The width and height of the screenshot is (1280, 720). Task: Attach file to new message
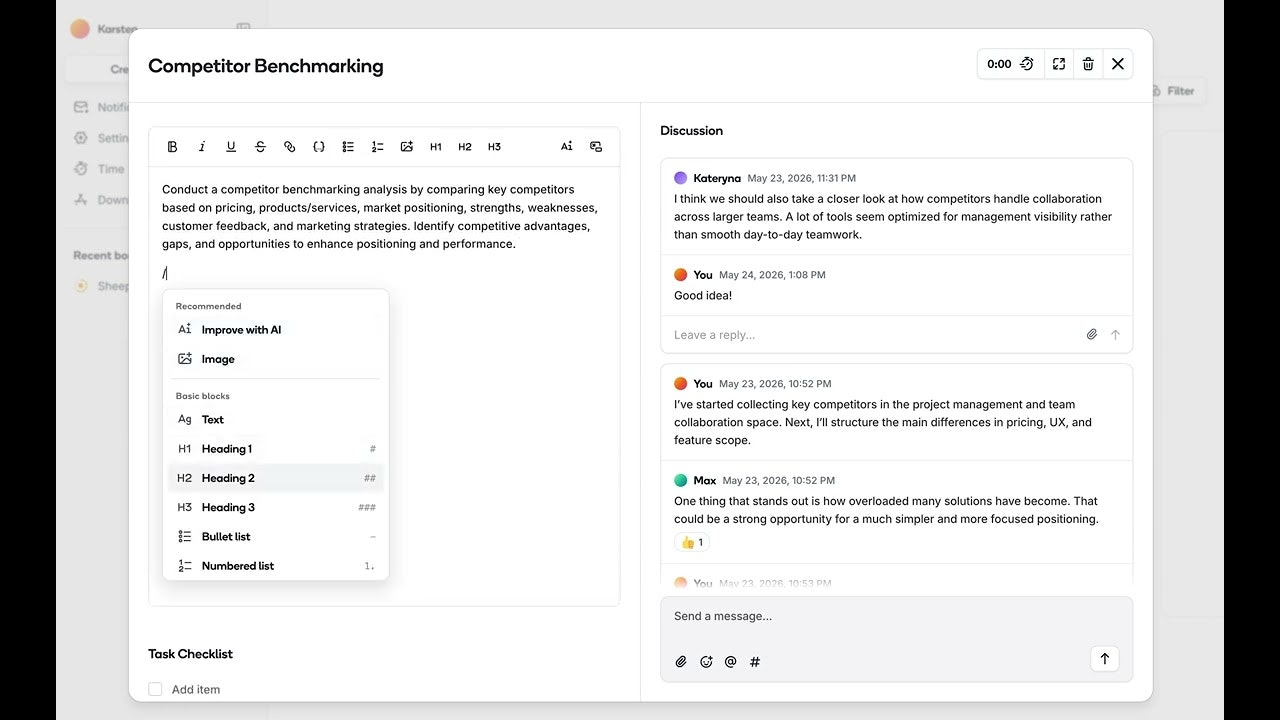tap(681, 661)
